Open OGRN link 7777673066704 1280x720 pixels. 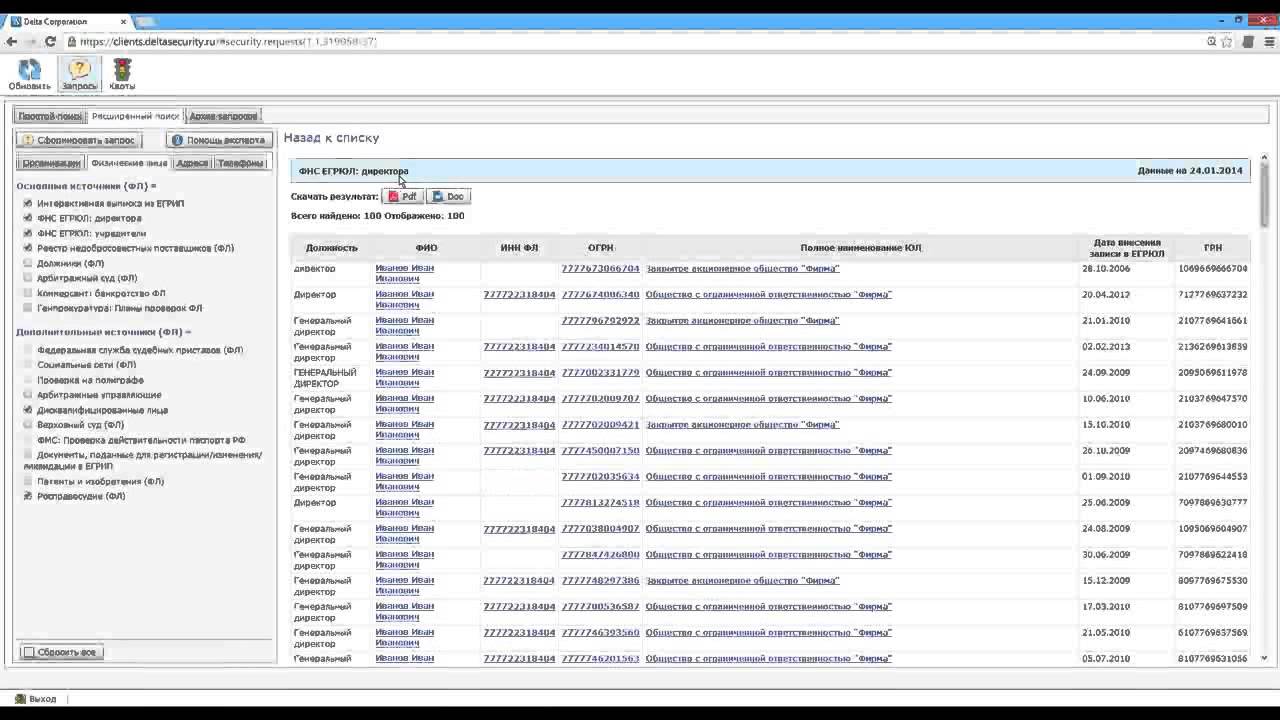point(600,269)
